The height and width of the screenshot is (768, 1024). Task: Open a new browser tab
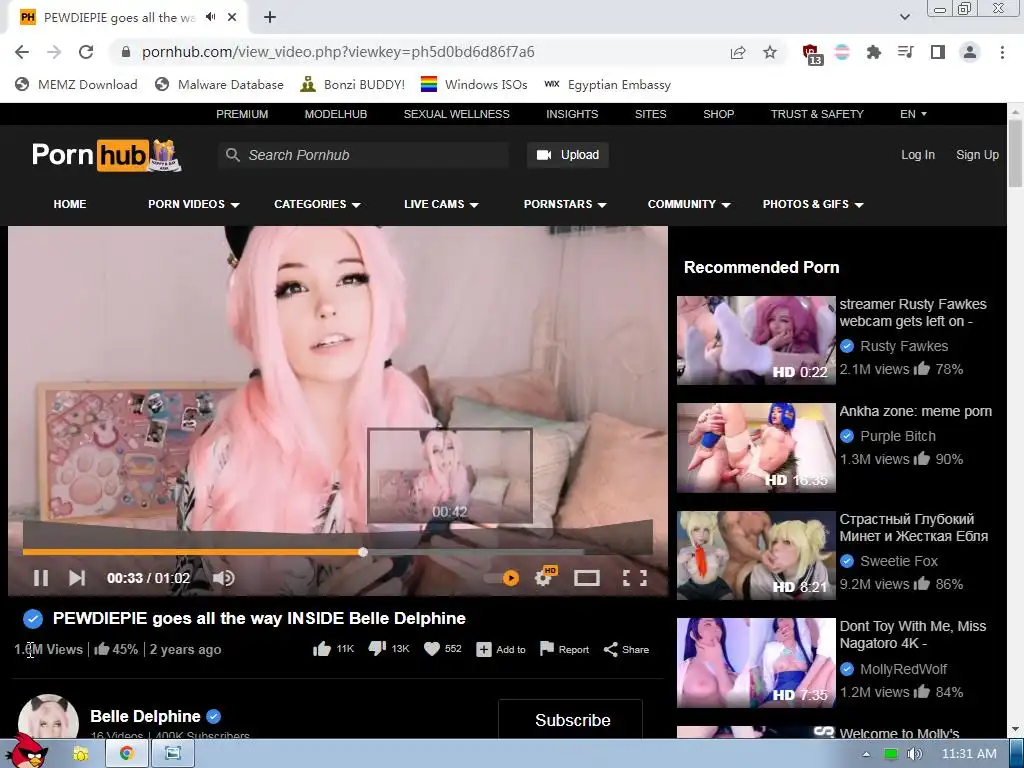pyautogui.click(x=270, y=17)
